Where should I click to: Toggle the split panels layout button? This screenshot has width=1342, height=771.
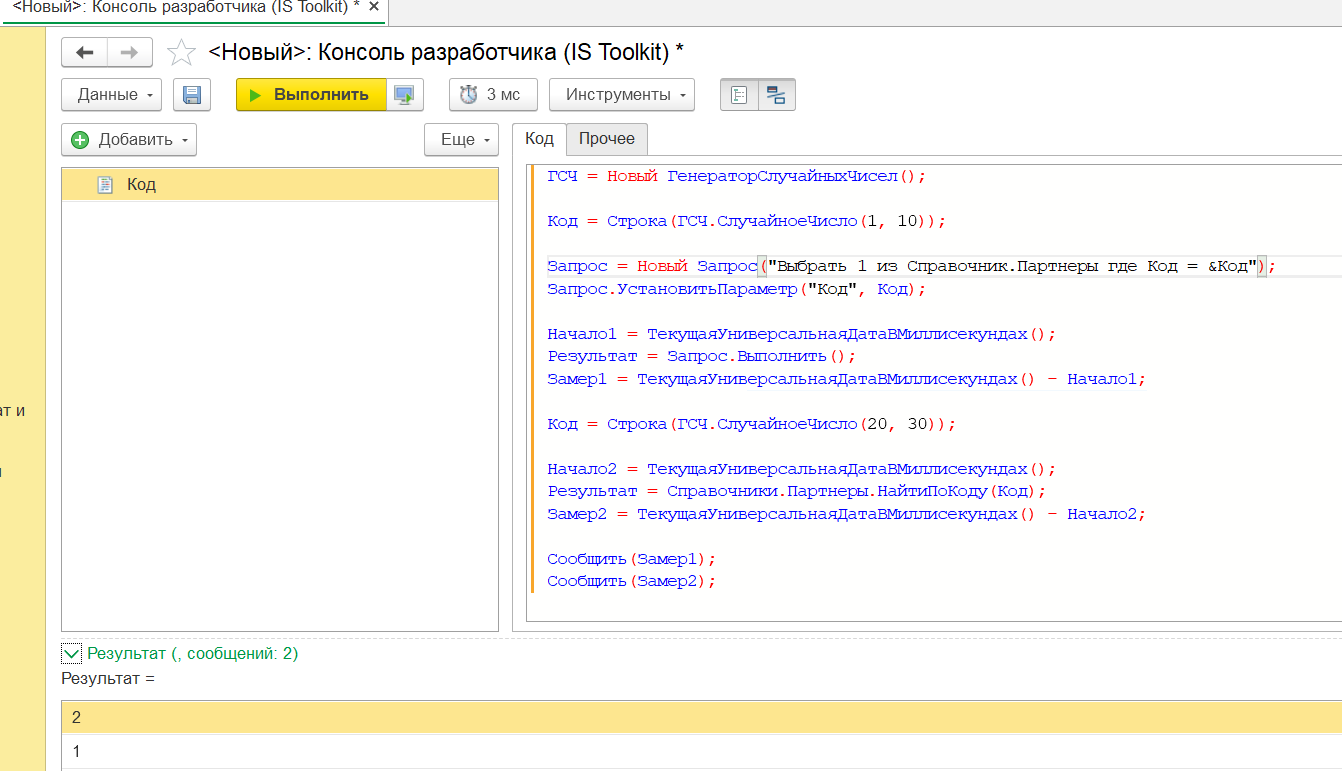[776, 95]
